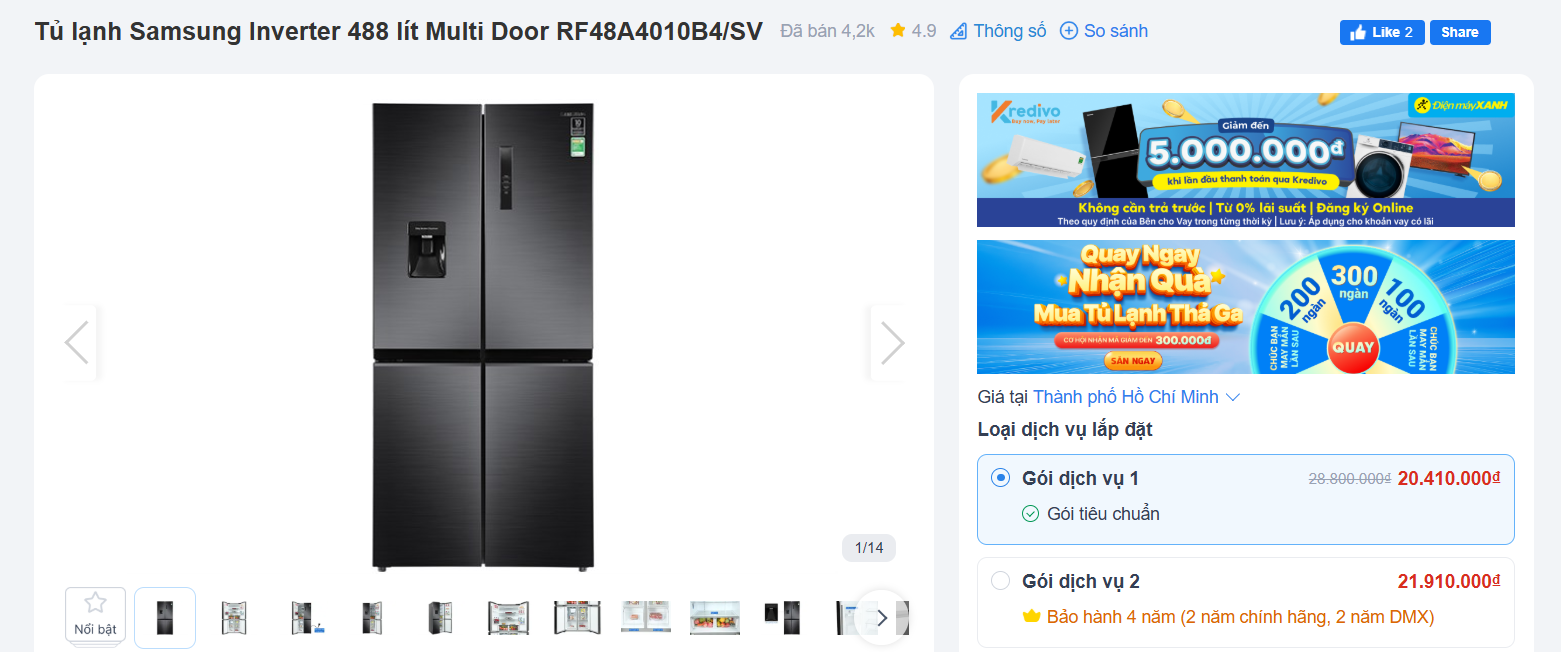Click QUAY on the lucky wheel banner
The width and height of the screenshot is (1561, 652).
pyautogui.click(x=1353, y=348)
